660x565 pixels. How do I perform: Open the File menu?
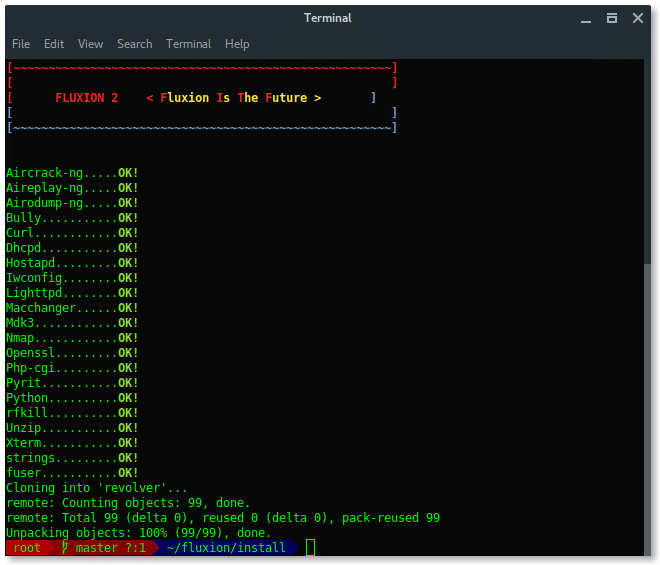21,44
